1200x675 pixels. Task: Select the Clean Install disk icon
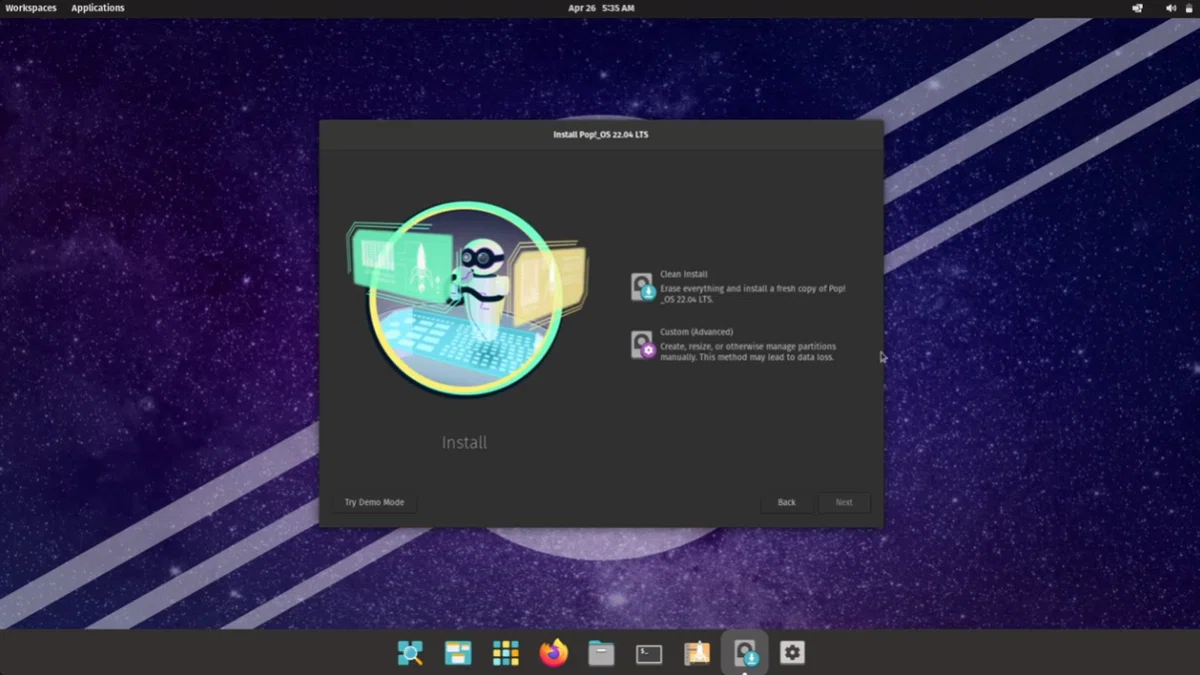tap(643, 287)
